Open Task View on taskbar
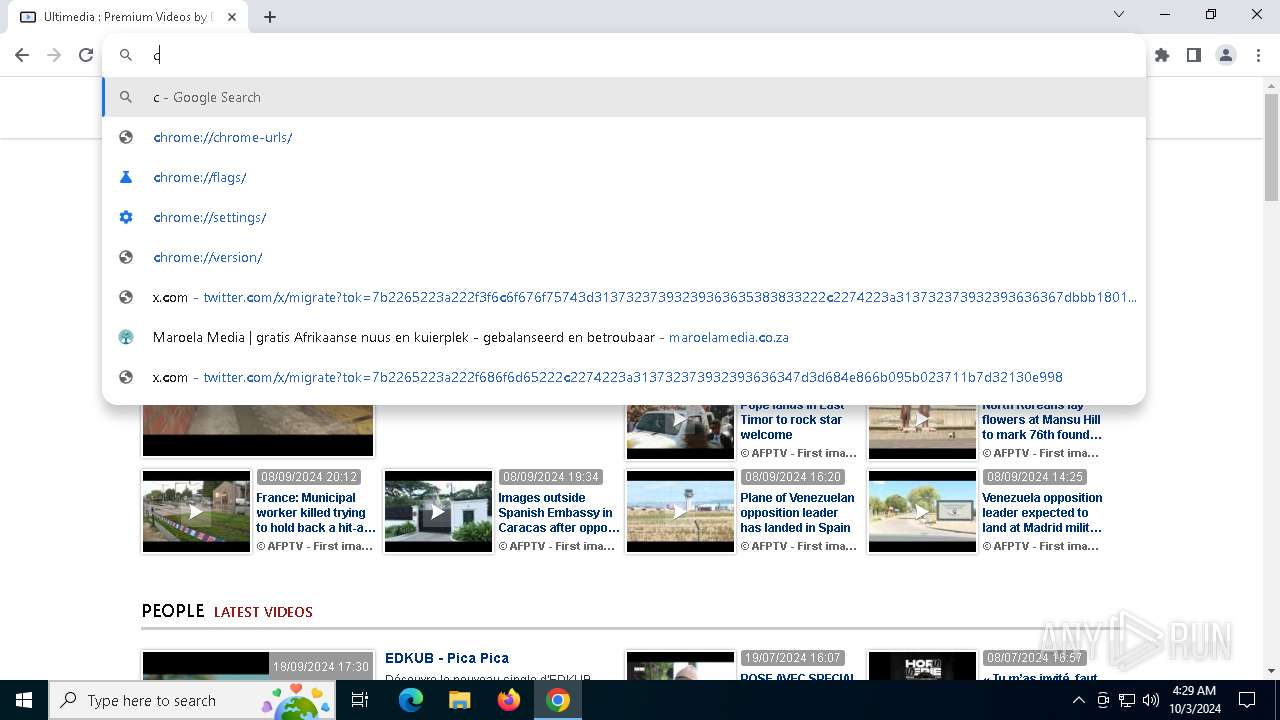The width and height of the screenshot is (1280, 720). tap(360, 700)
